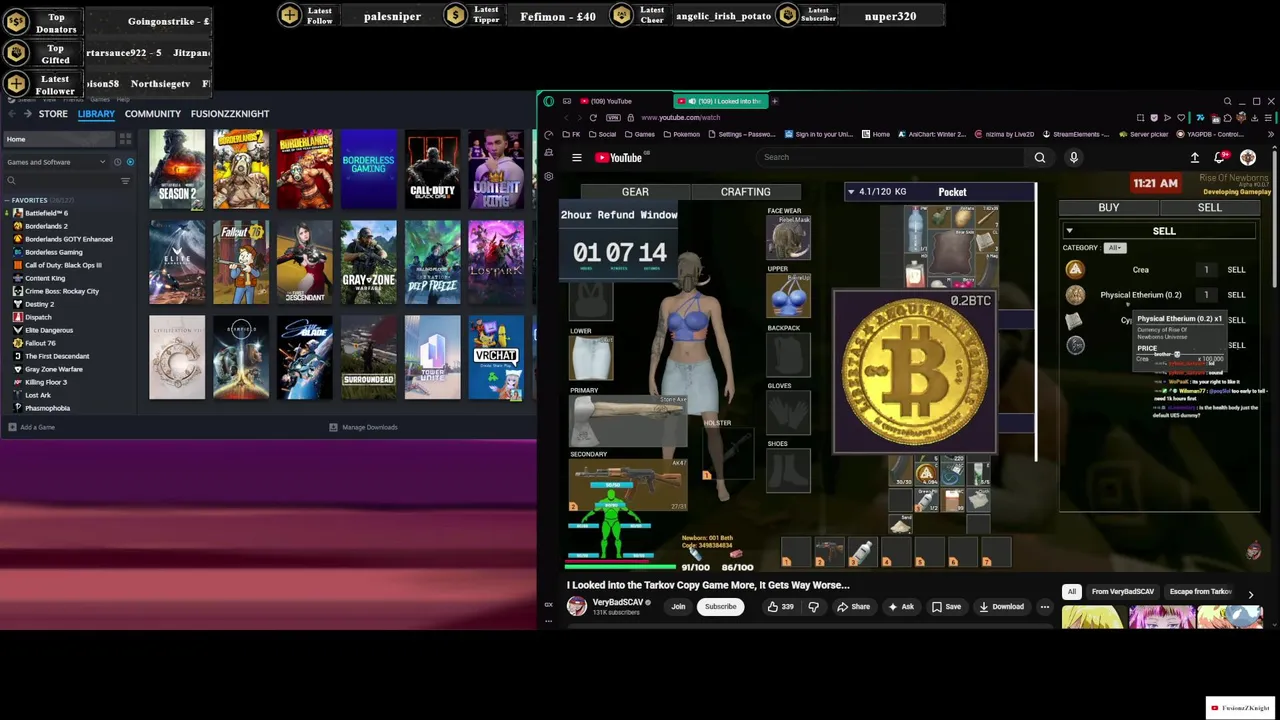Click in the YouTube Search field

coord(890,157)
